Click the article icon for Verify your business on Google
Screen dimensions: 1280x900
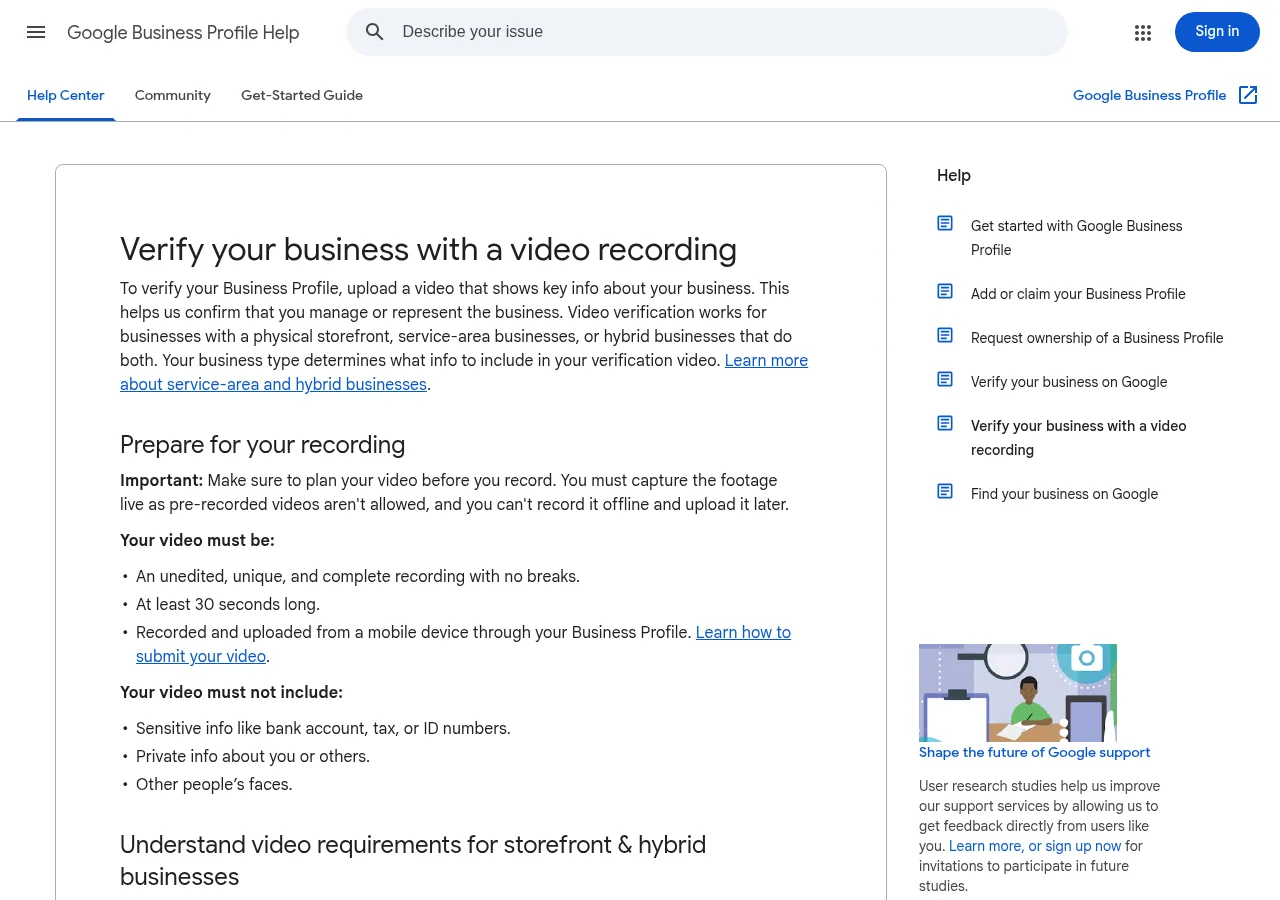[945, 379]
